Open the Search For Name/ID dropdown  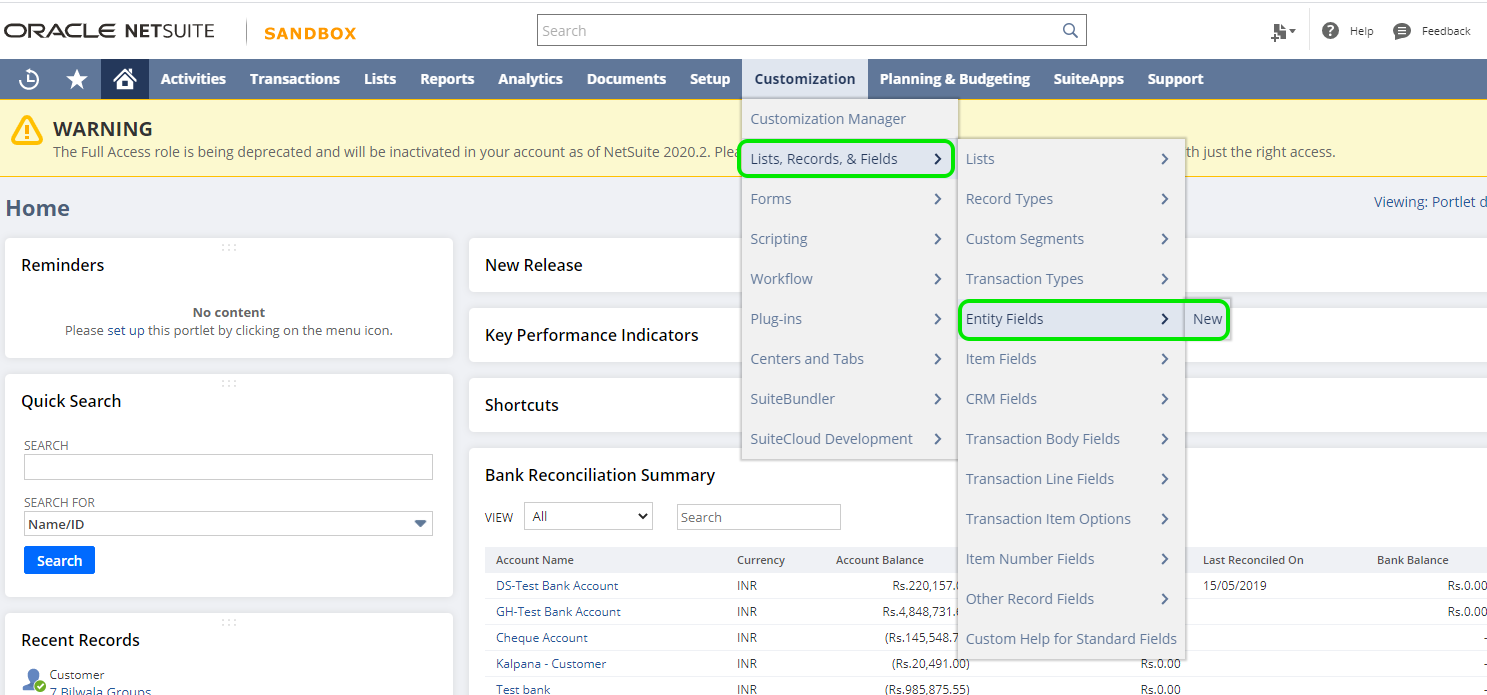[228, 524]
